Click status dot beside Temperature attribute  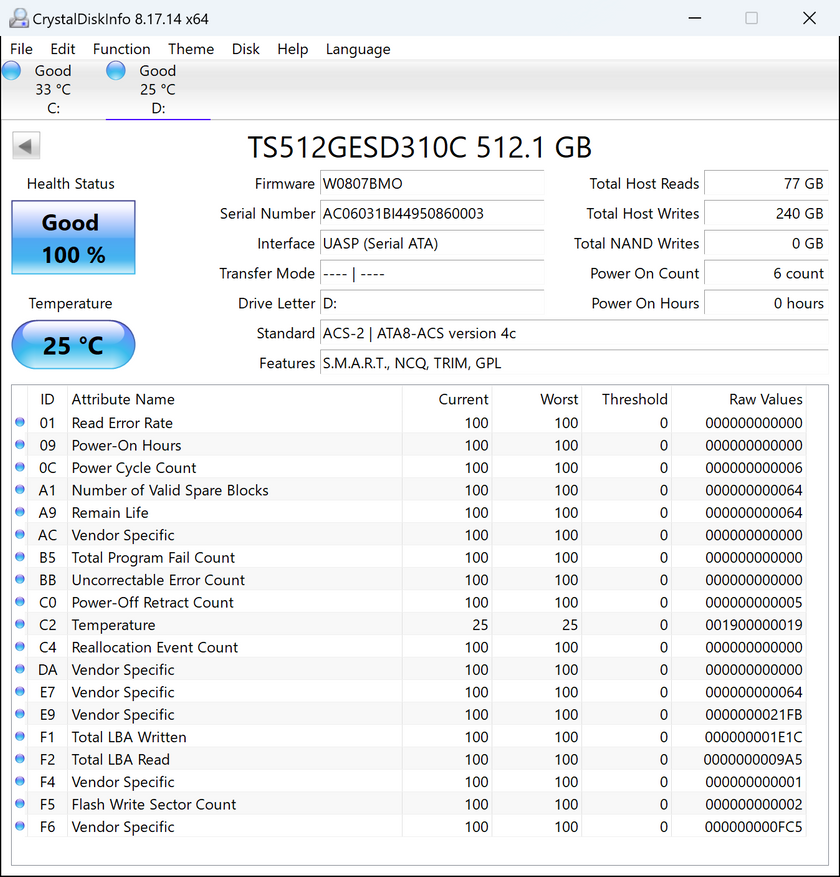click(x=20, y=625)
